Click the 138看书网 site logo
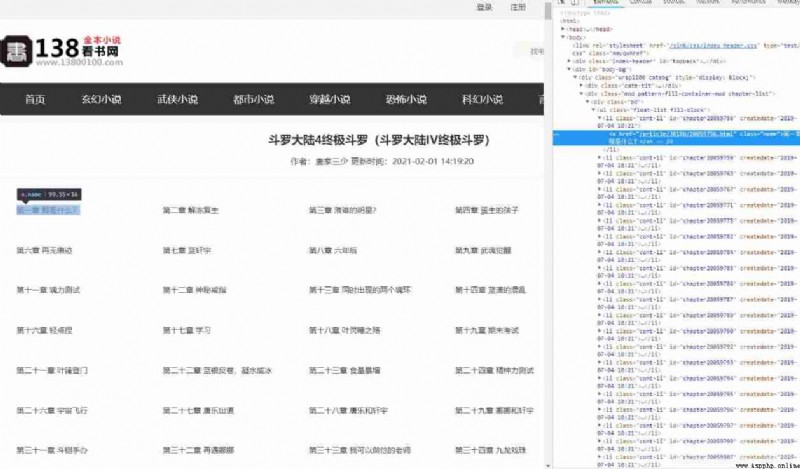The image size is (800, 469). (62, 51)
